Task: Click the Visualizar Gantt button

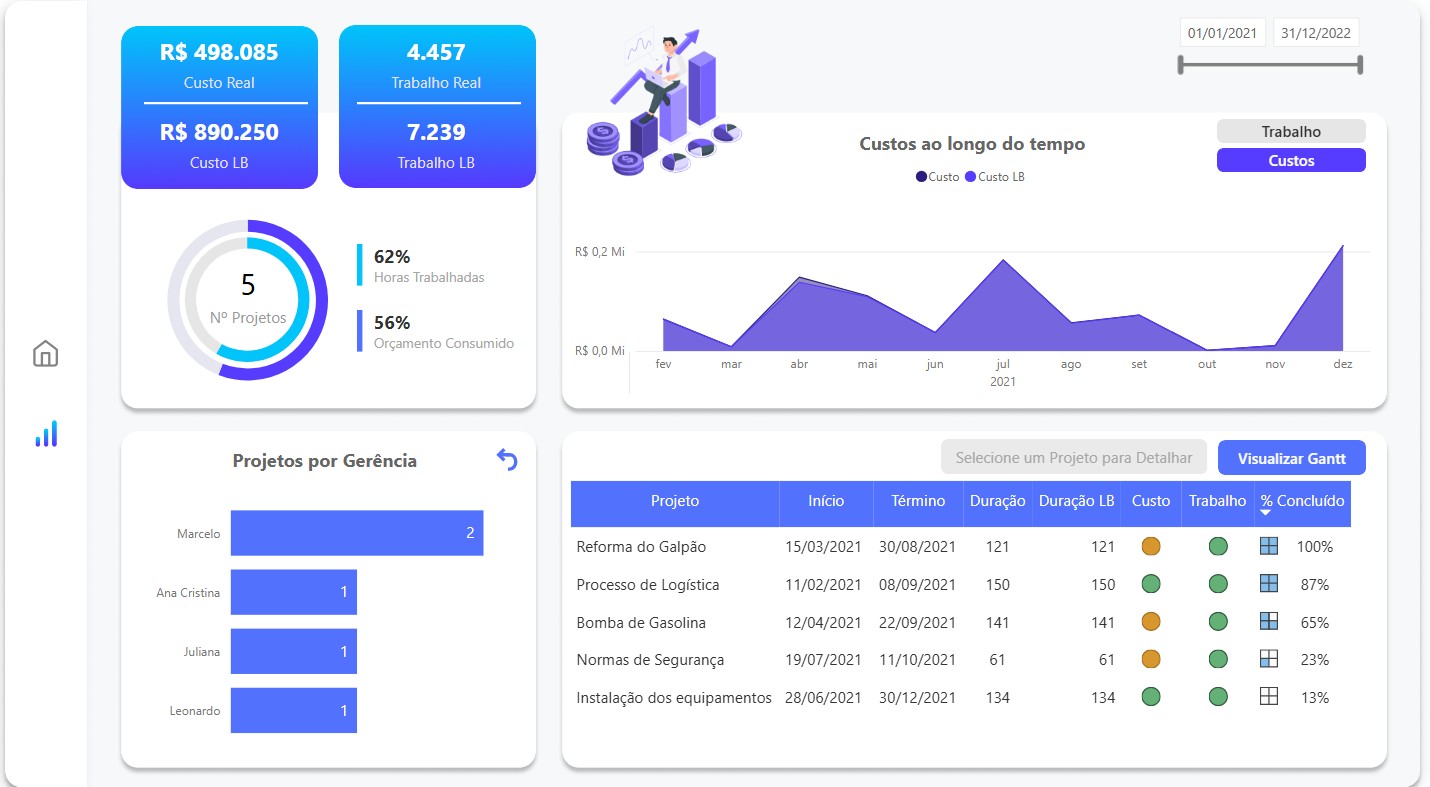Action: pyautogui.click(x=1291, y=457)
